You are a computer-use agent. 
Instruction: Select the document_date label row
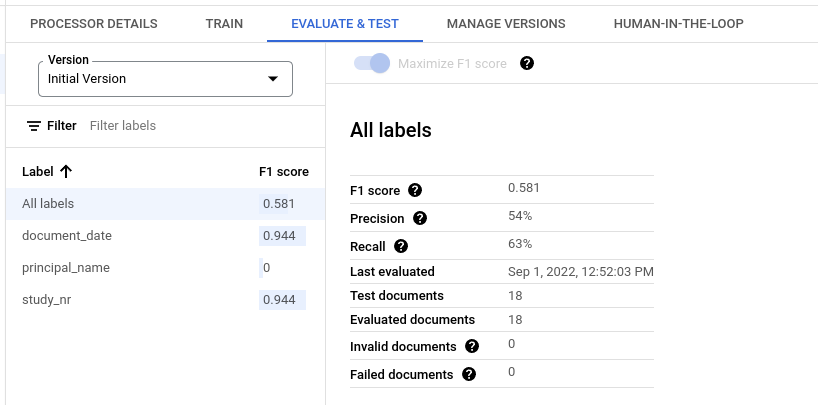pos(163,236)
